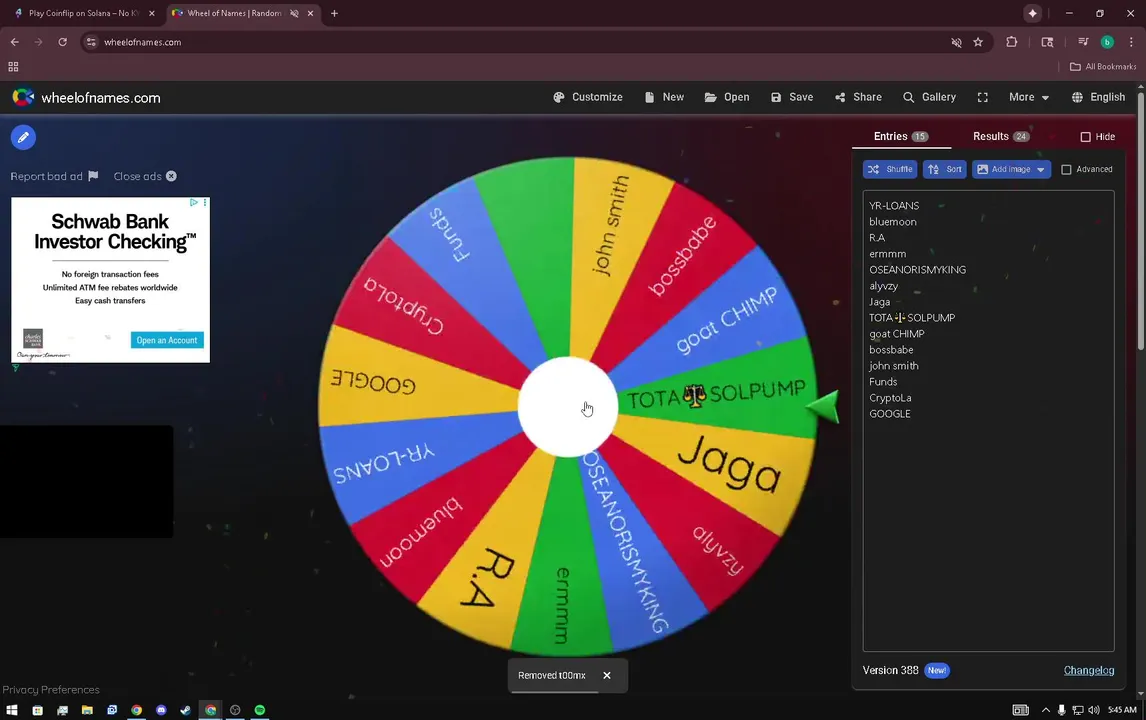The height and width of the screenshot is (720, 1146).
Task: Enable the Advanced checkbox
Action: [1066, 170]
